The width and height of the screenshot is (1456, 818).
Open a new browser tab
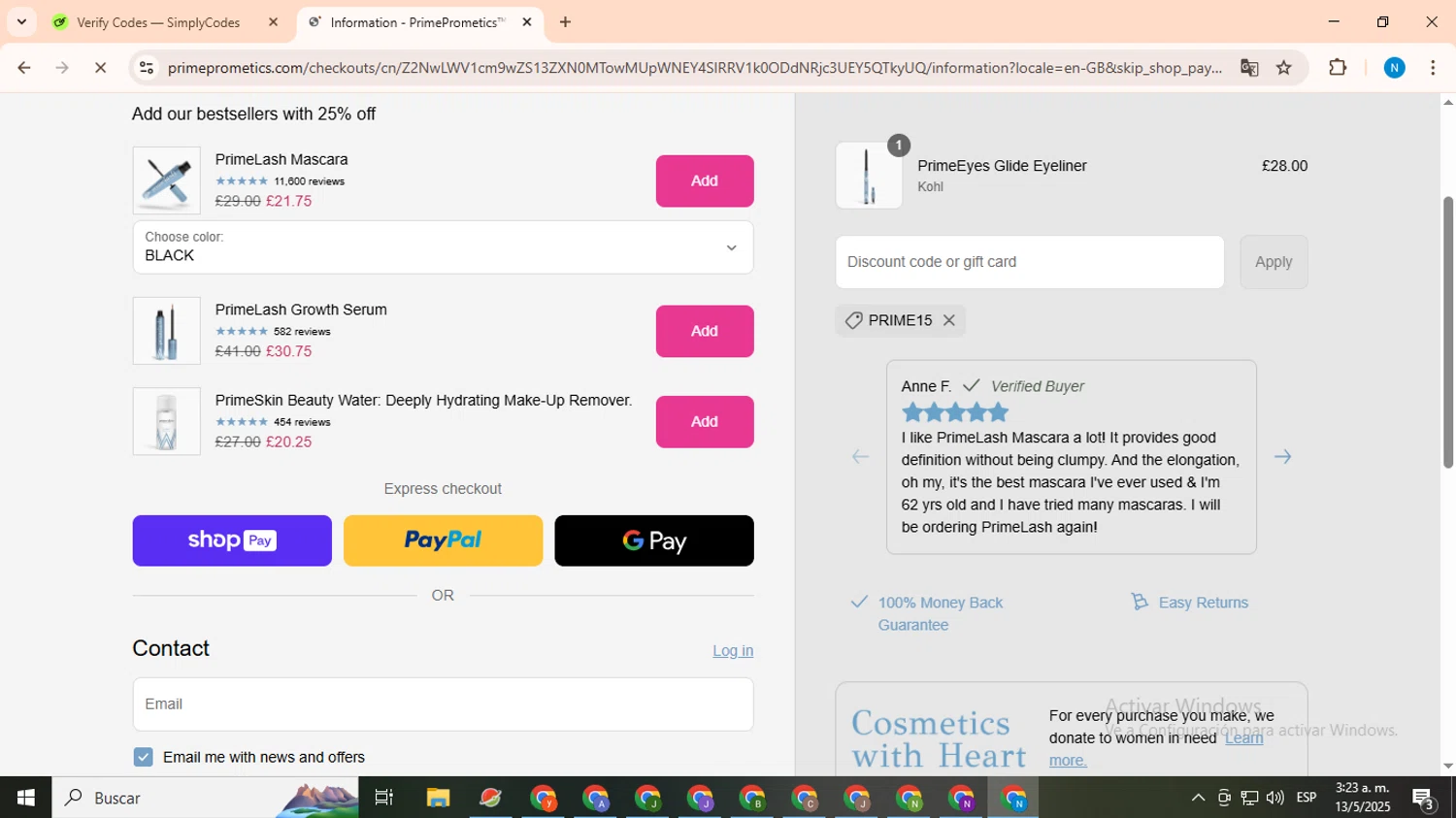point(565,22)
